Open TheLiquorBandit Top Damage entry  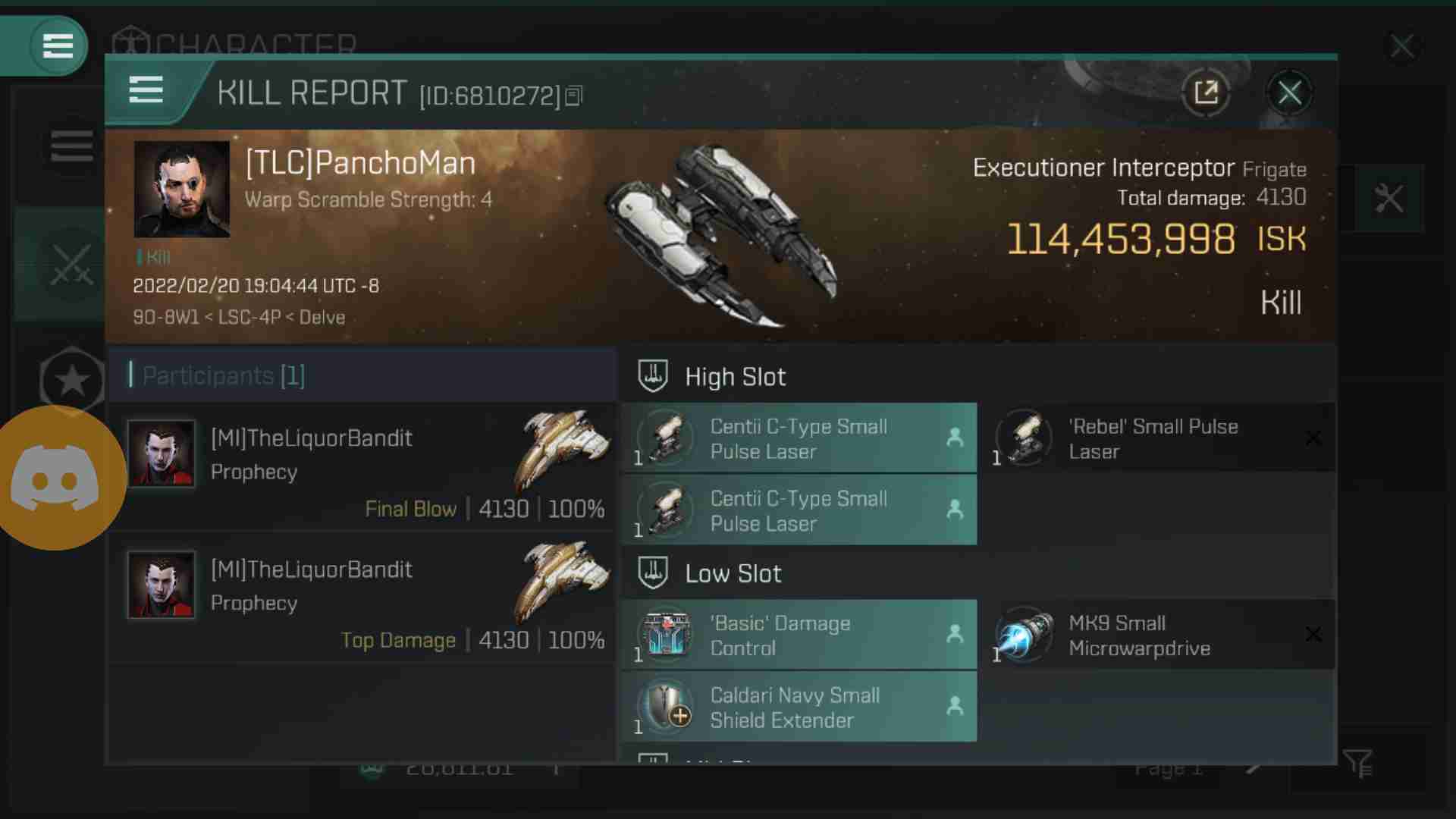362,598
